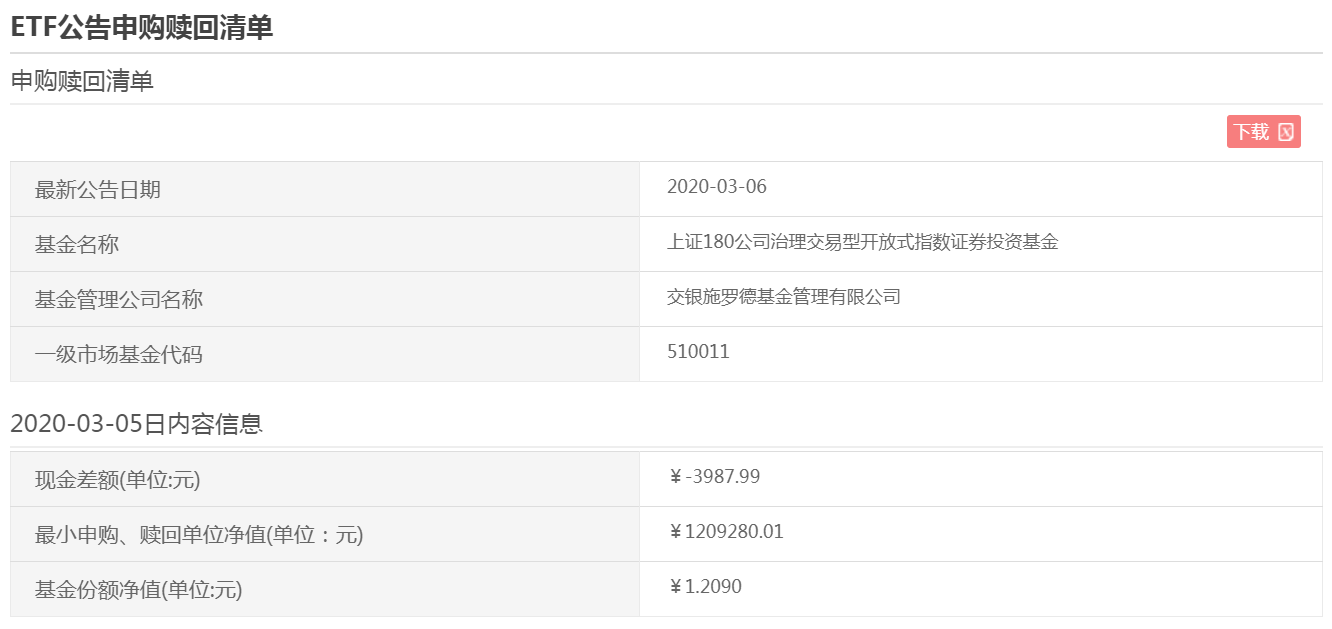Click the fund name 上证180公司治理交易型开放式指数证券投资基金
This screenshot has height=629, width=1332.
point(862,242)
